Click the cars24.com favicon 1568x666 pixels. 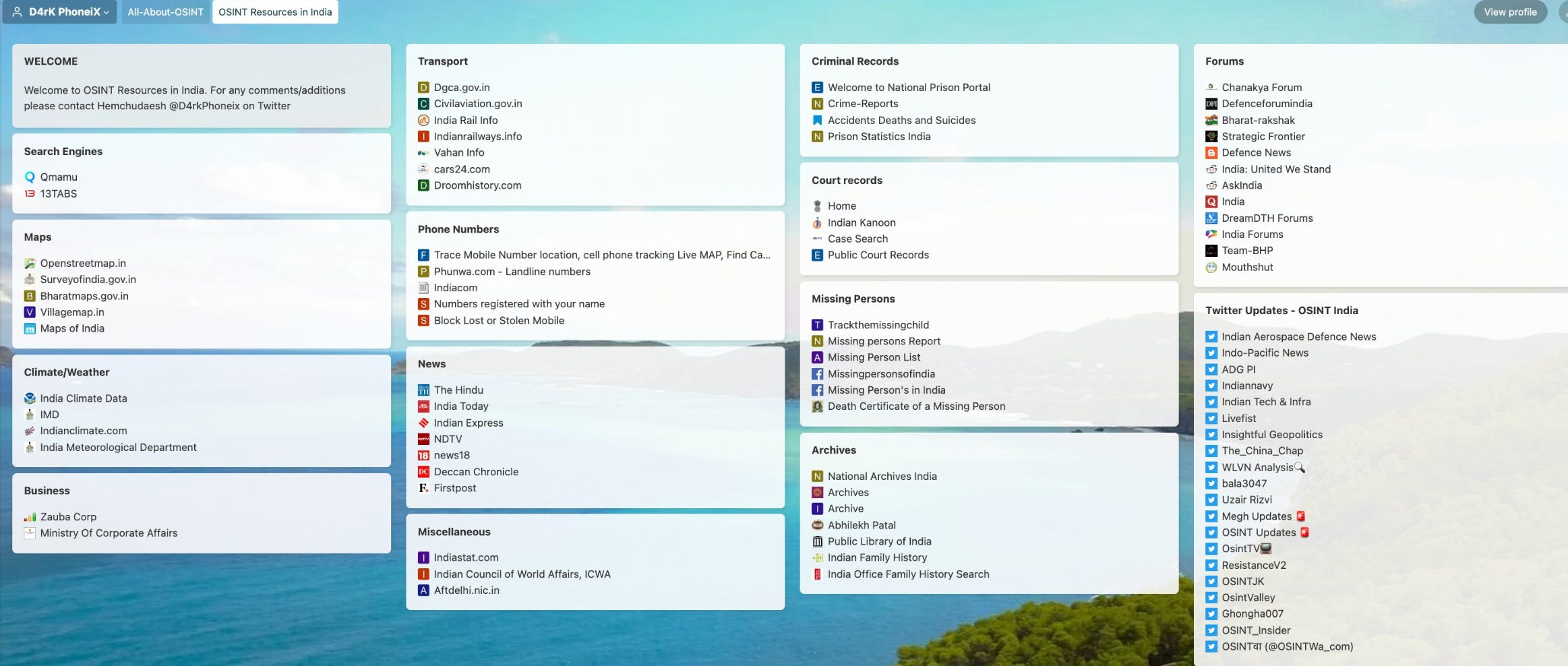point(423,169)
